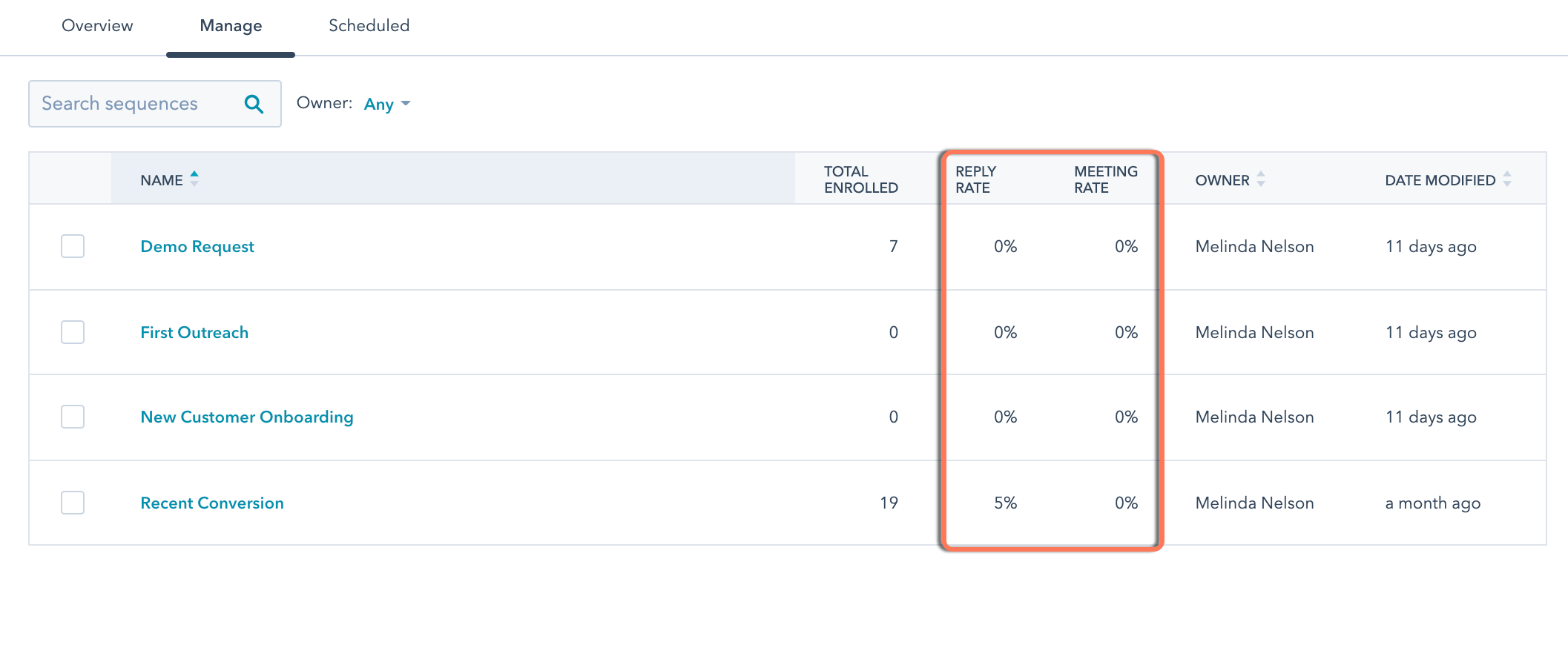The image size is (1568, 645).
Task: Click the MEETING RATE column header
Action: coord(1106,179)
